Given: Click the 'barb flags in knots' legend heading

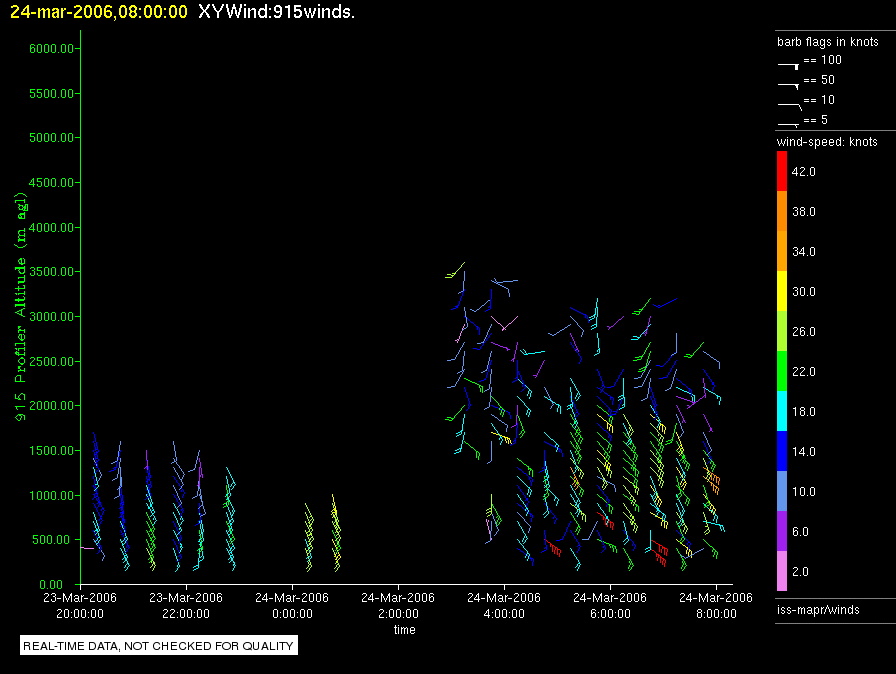Looking at the screenshot, I should point(827,42).
